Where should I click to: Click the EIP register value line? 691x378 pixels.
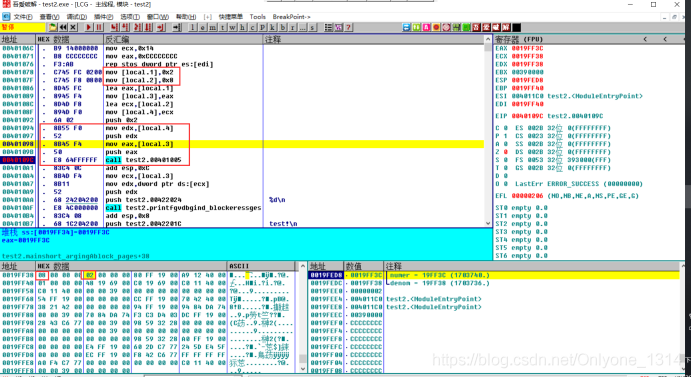tap(548, 116)
